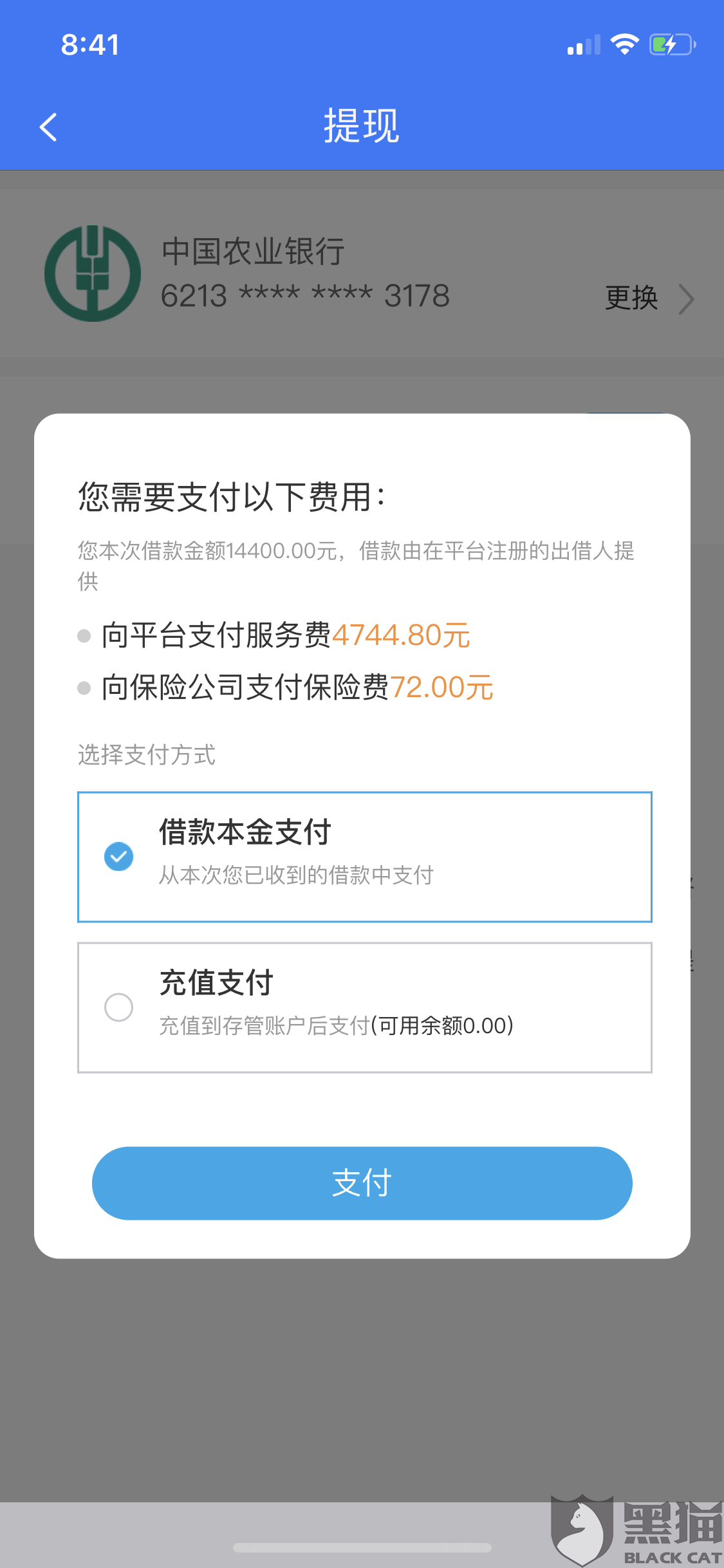Choose the 充值支付 payment option box
This screenshot has width=724, height=1568.
click(365, 1007)
